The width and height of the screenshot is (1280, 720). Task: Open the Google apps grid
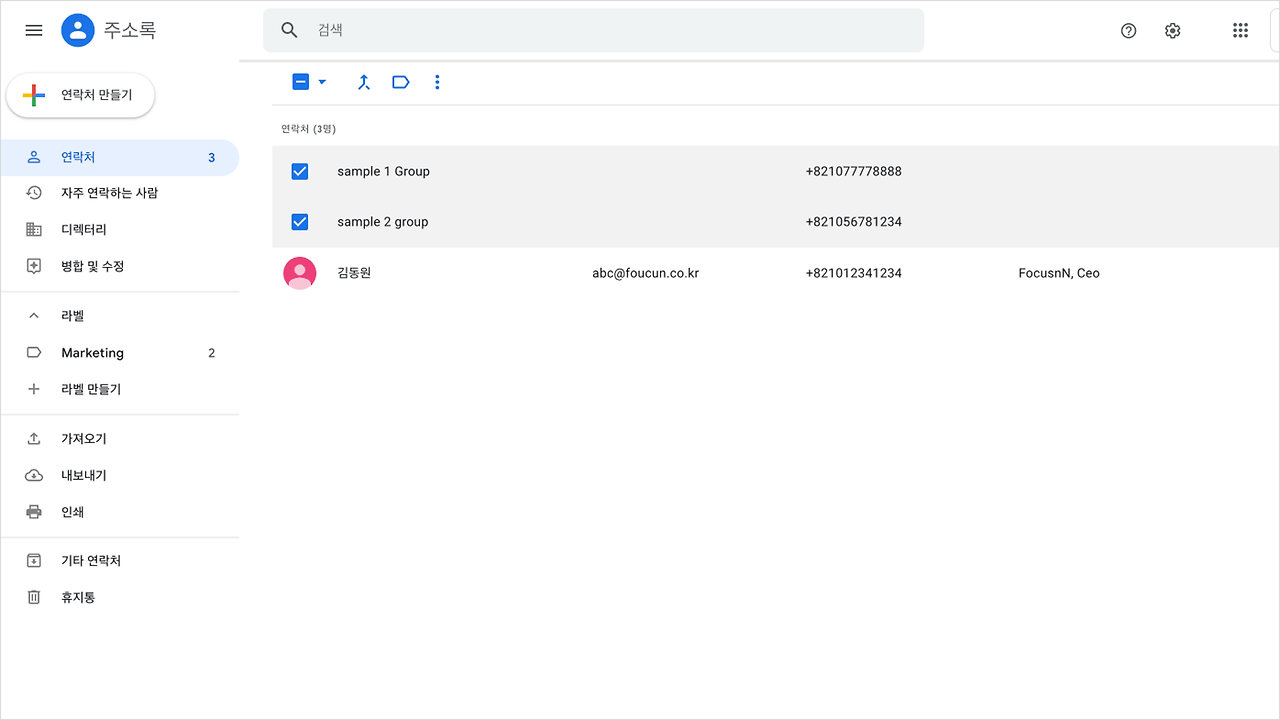pyautogui.click(x=1241, y=31)
